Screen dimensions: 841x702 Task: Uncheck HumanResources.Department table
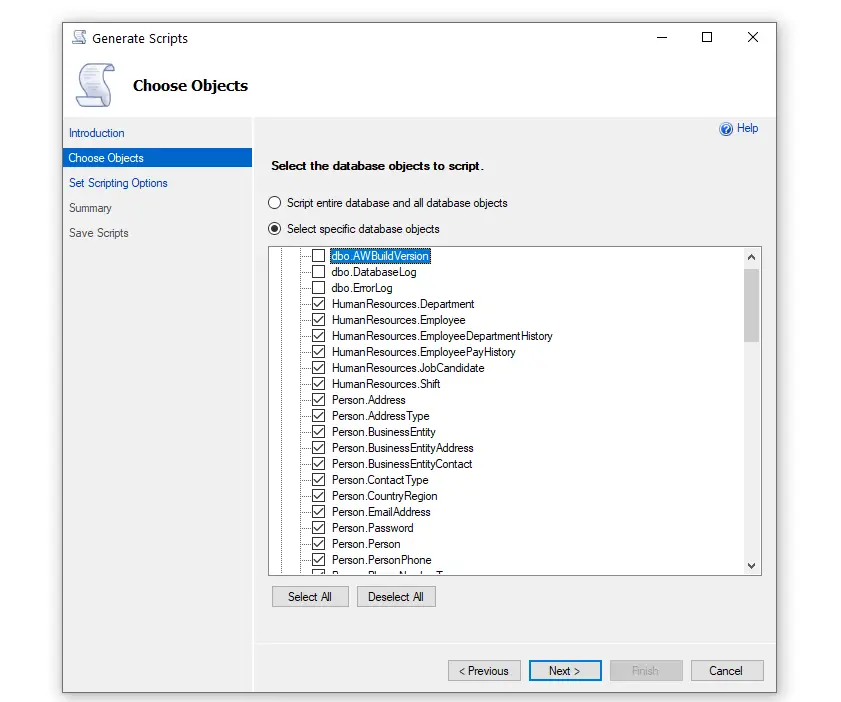tap(318, 304)
